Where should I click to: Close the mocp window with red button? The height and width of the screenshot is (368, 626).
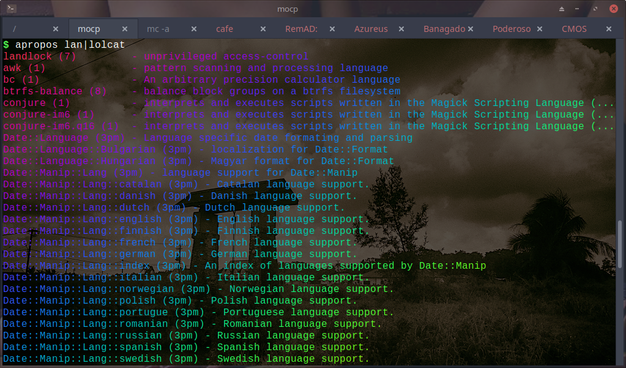coord(614,9)
